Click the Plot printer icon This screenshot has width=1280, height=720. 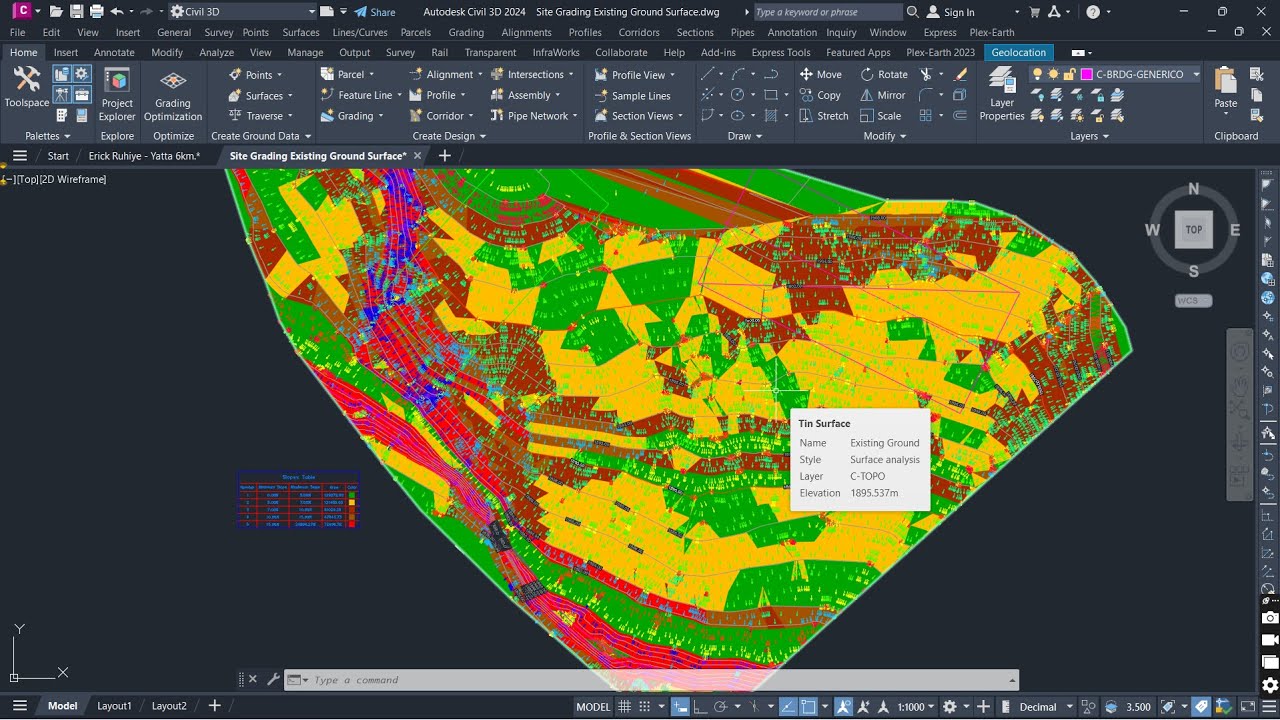point(97,12)
